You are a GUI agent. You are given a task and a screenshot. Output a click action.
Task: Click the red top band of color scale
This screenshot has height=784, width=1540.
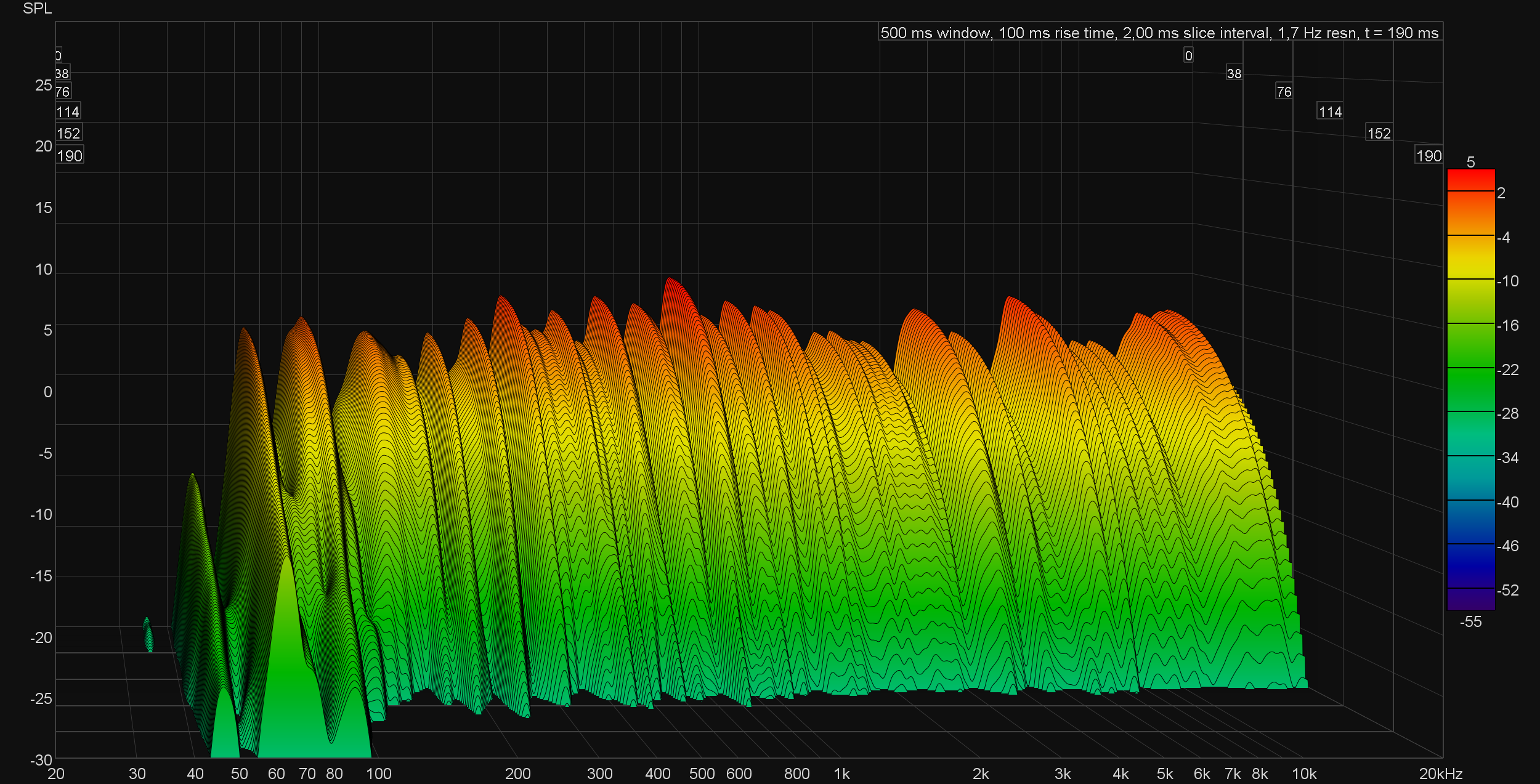(1470, 180)
